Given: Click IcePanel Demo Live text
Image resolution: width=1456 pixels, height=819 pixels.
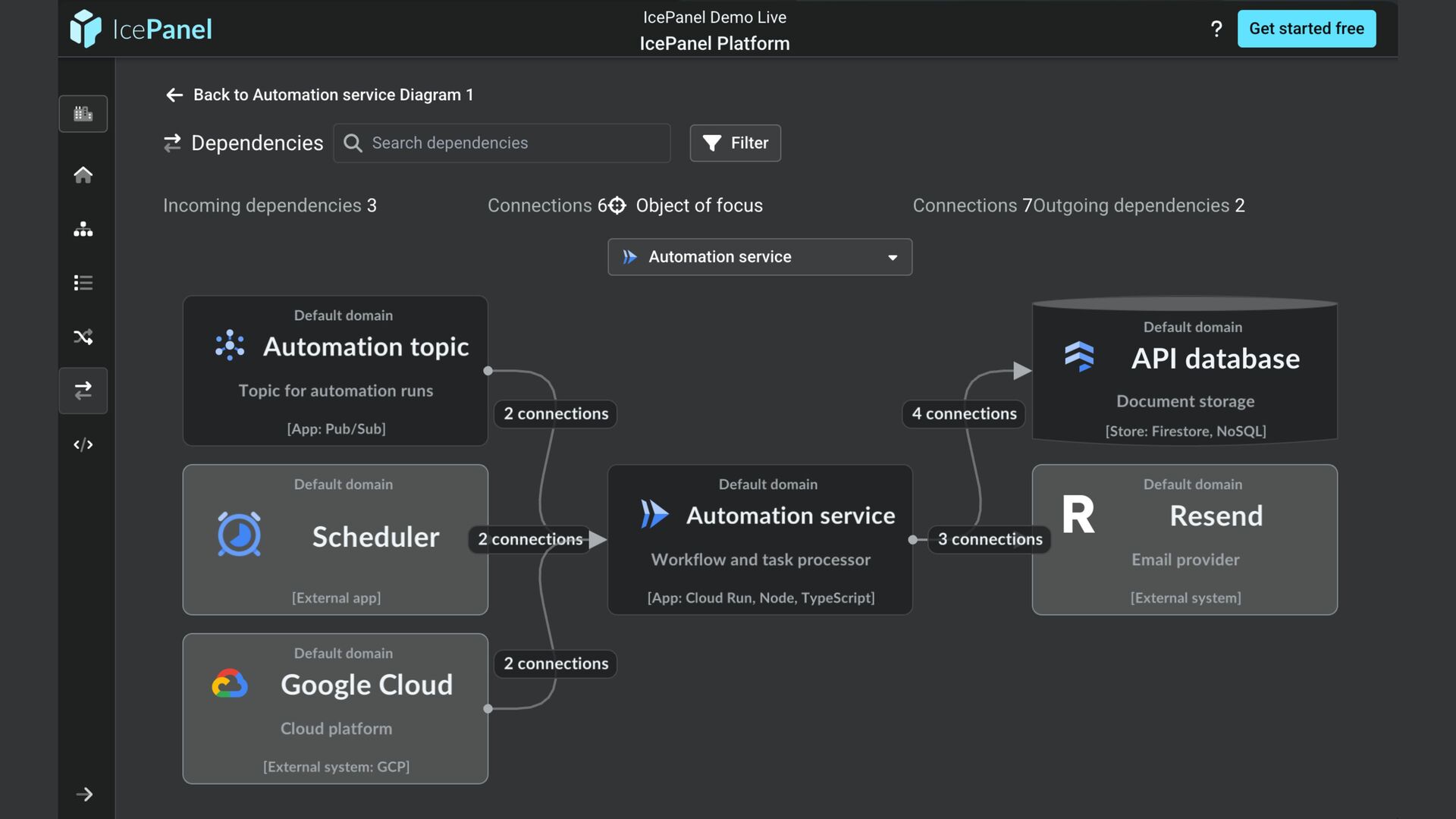Looking at the screenshot, I should 714,17.
